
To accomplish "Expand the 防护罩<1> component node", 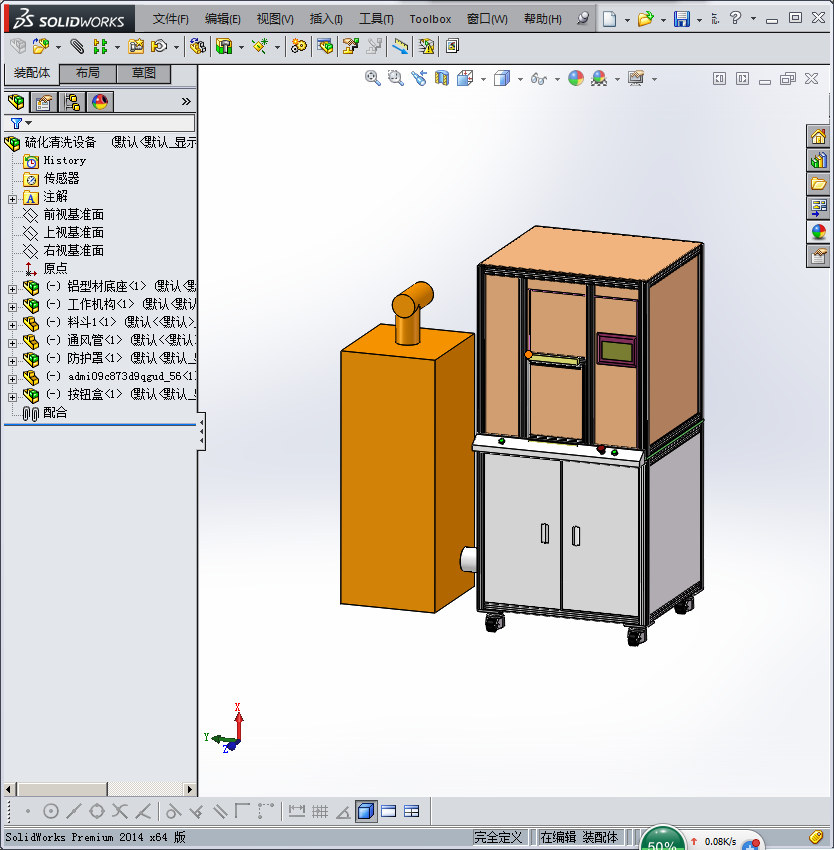I will [x=12, y=361].
